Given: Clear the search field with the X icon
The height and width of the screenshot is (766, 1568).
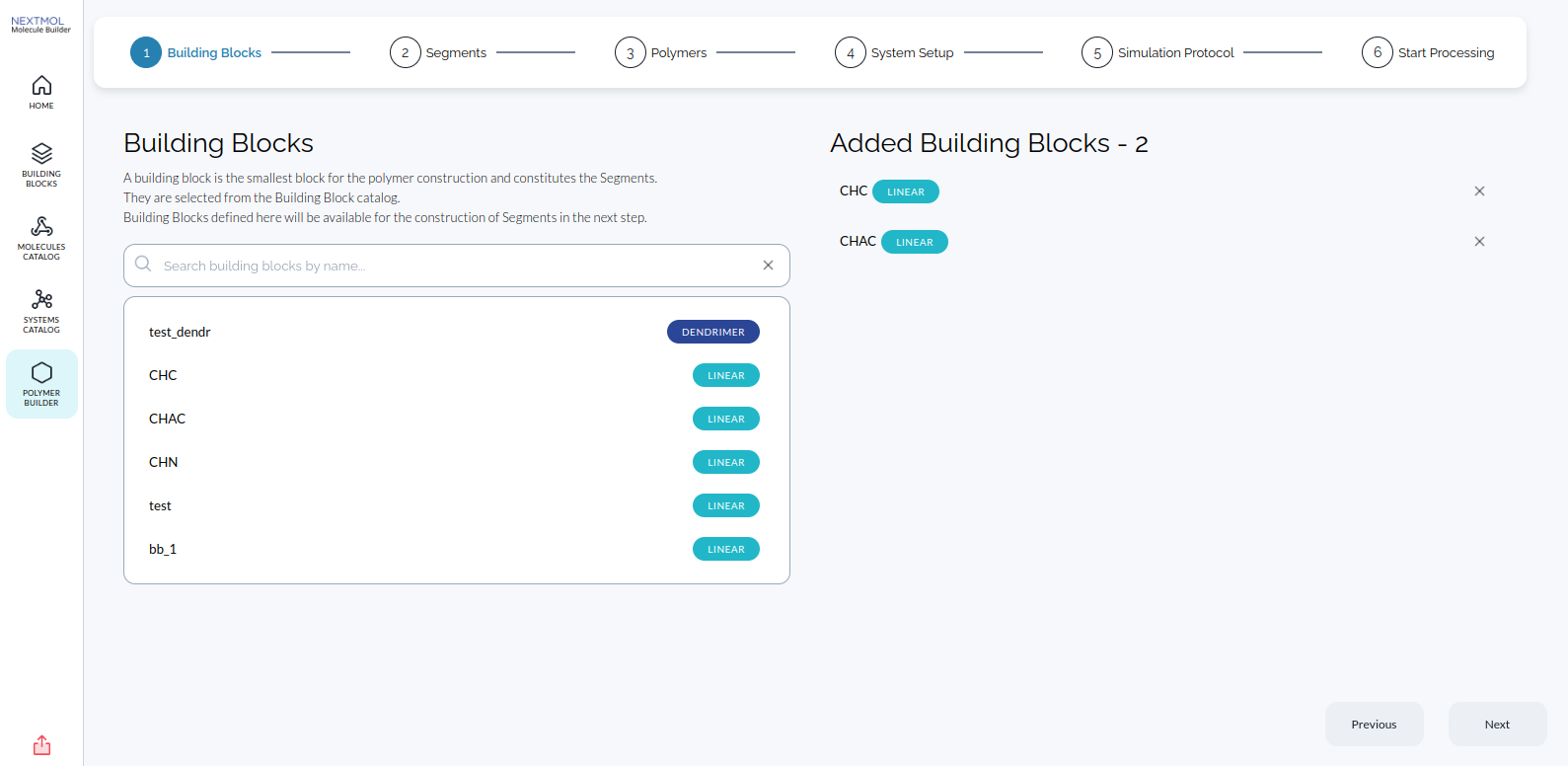Looking at the screenshot, I should coord(768,266).
